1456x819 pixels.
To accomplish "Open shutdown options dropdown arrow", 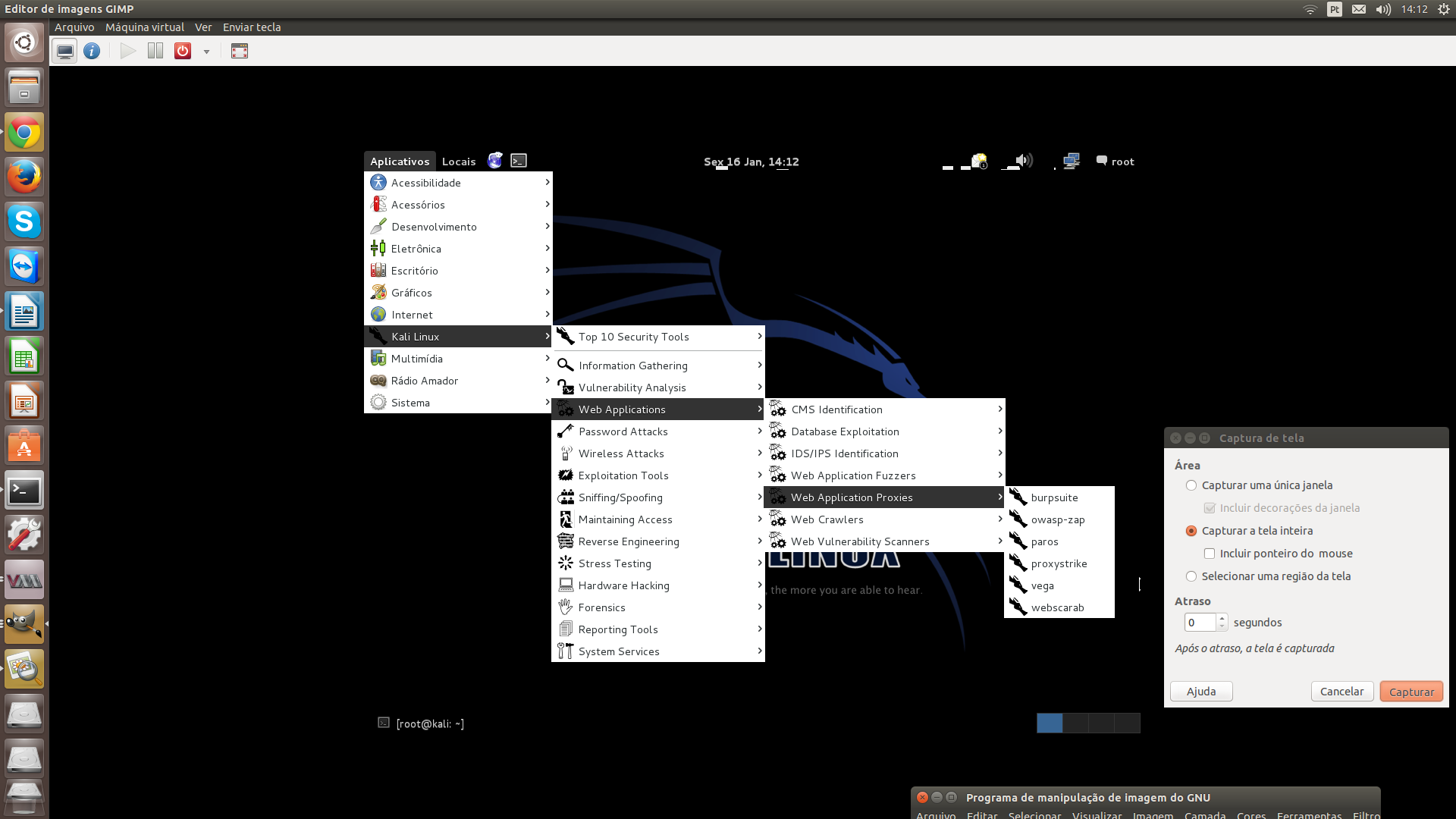I will click(206, 52).
